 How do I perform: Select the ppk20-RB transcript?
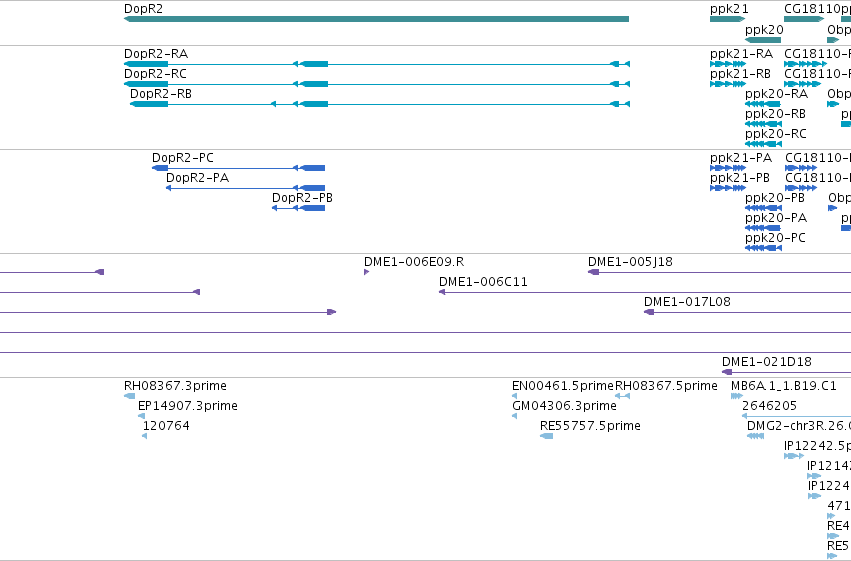(x=763, y=124)
